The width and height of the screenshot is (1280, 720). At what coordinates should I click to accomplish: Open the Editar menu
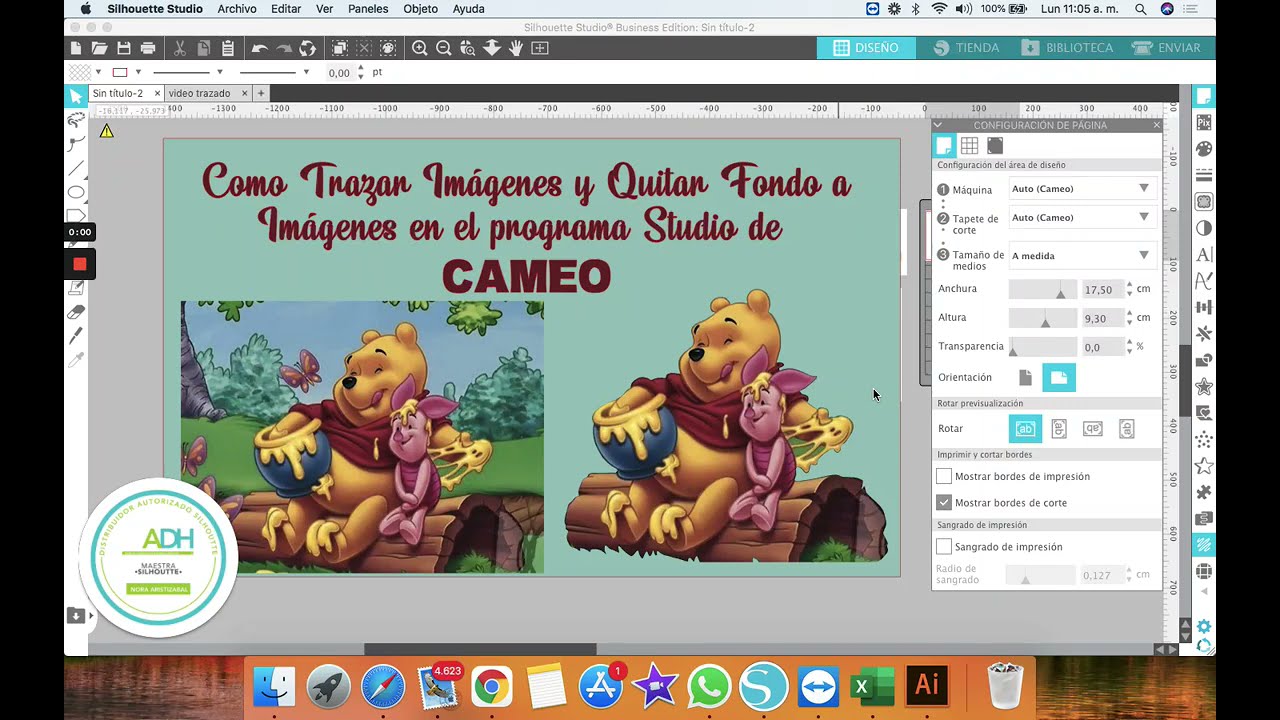point(286,9)
